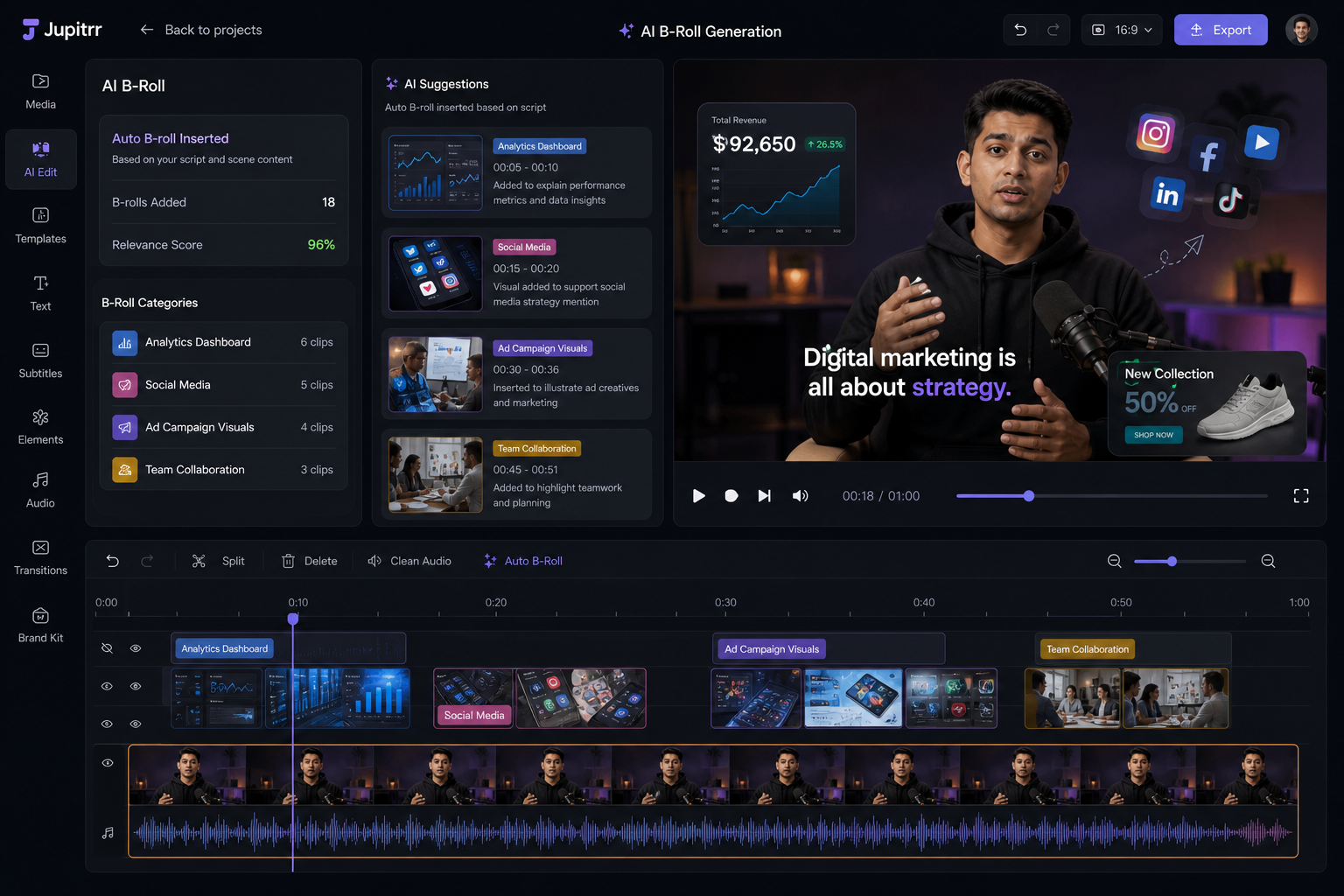
Task: Open the Transitions sidebar panel
Action: (40, 557)
